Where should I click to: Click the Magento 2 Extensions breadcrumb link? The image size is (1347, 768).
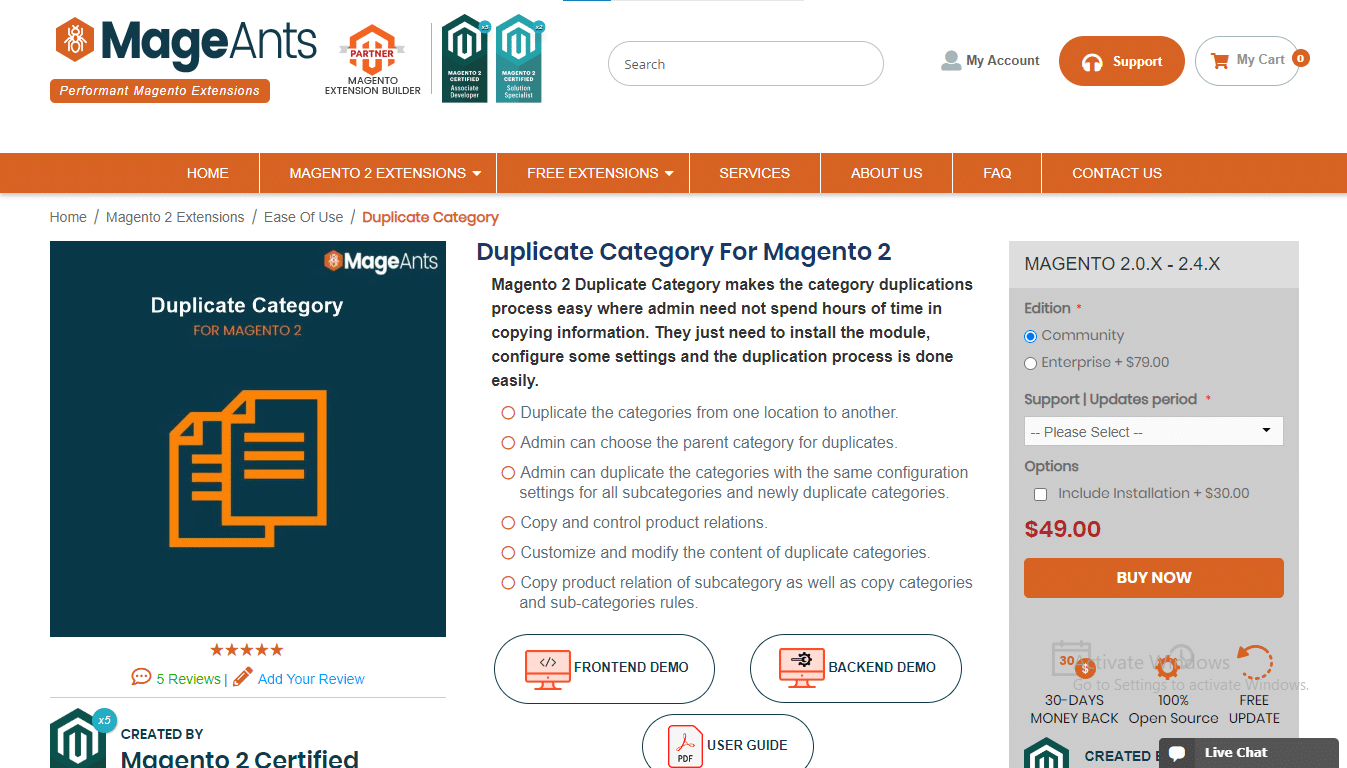[175, 217]
